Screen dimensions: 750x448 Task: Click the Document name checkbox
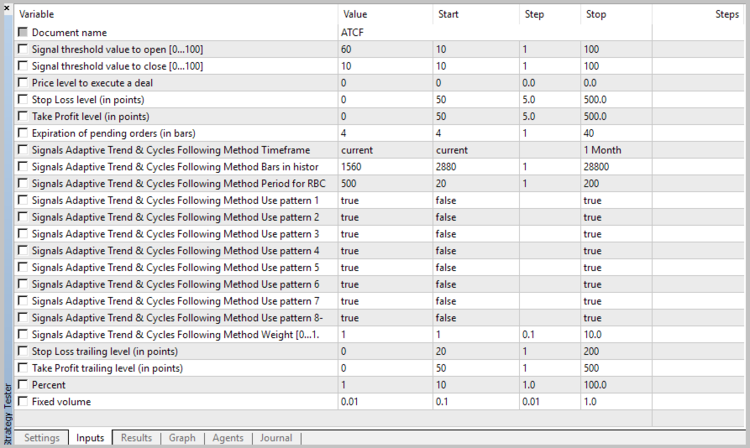tap(22, 32)
